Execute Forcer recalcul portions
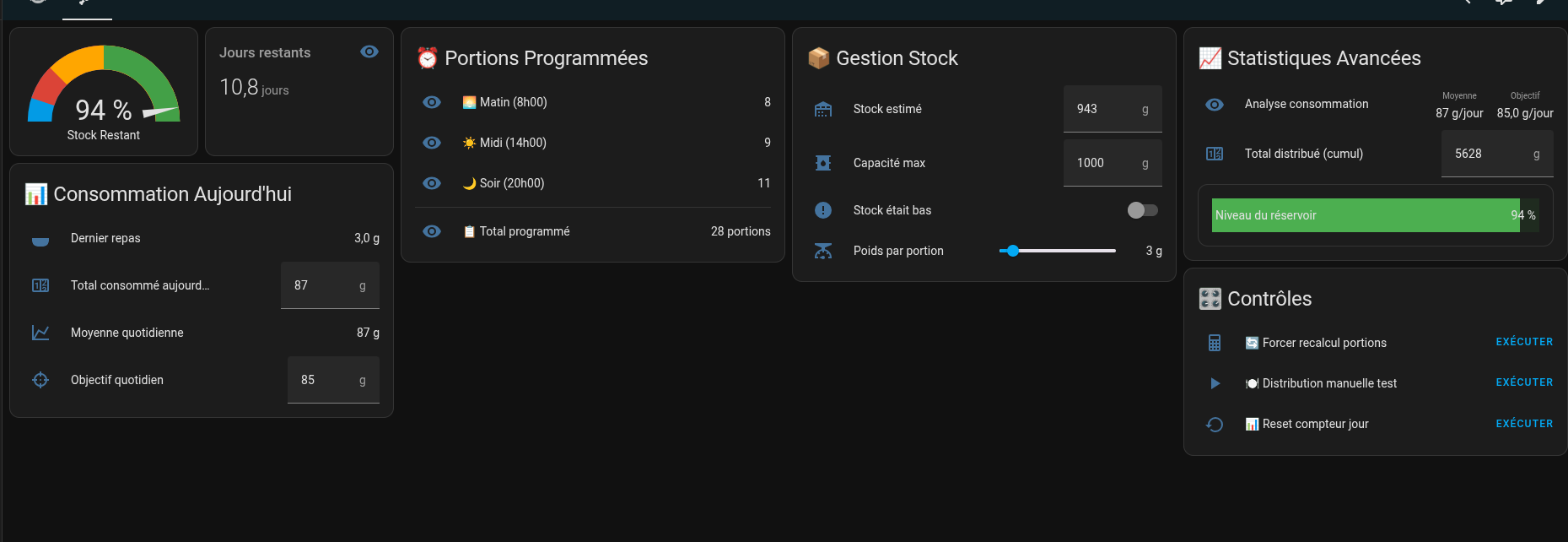Viewport: 1568px width, 542px height. point(1524,342)
